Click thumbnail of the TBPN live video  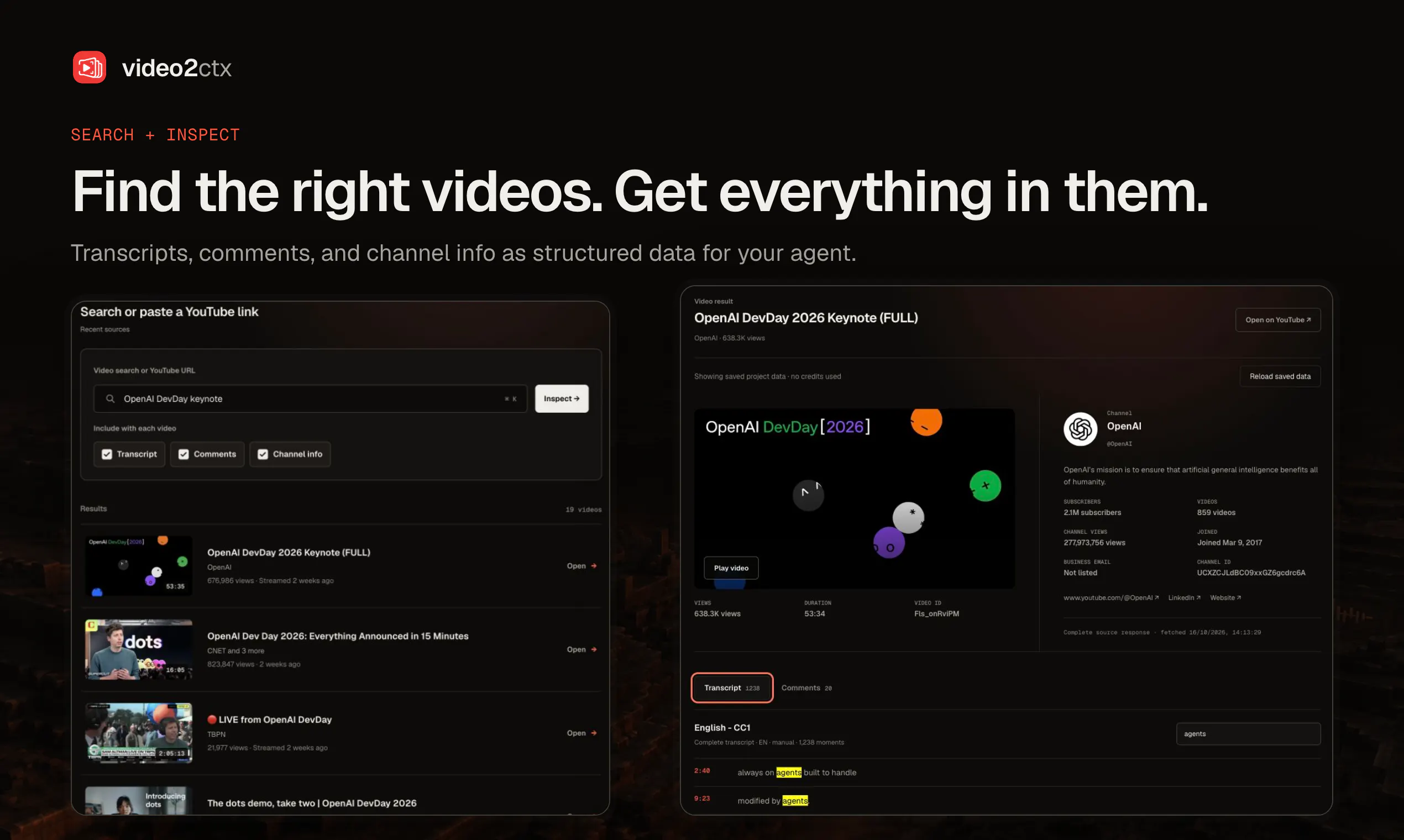point(139,733)
